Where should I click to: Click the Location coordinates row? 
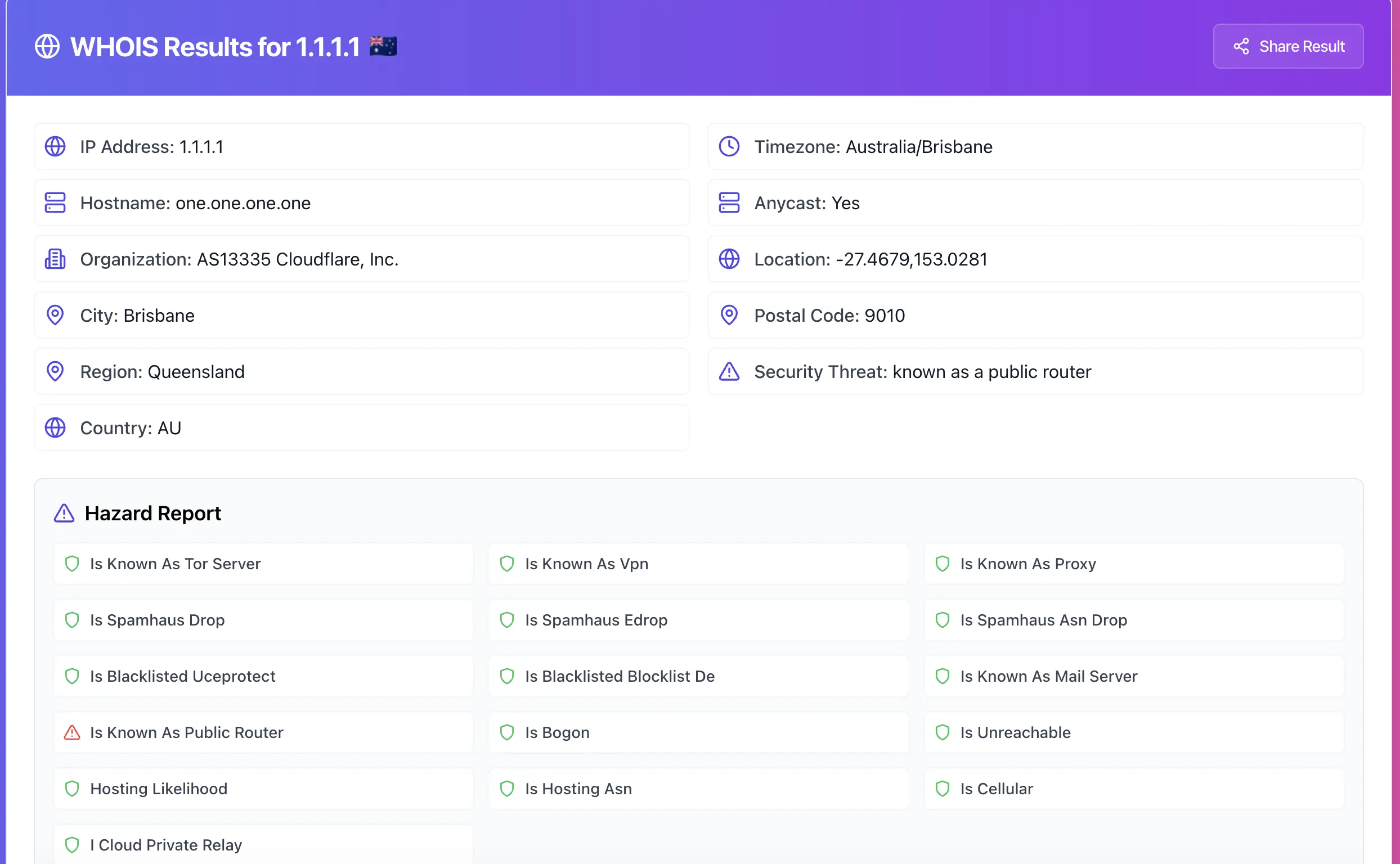(x=1035, y=259)
